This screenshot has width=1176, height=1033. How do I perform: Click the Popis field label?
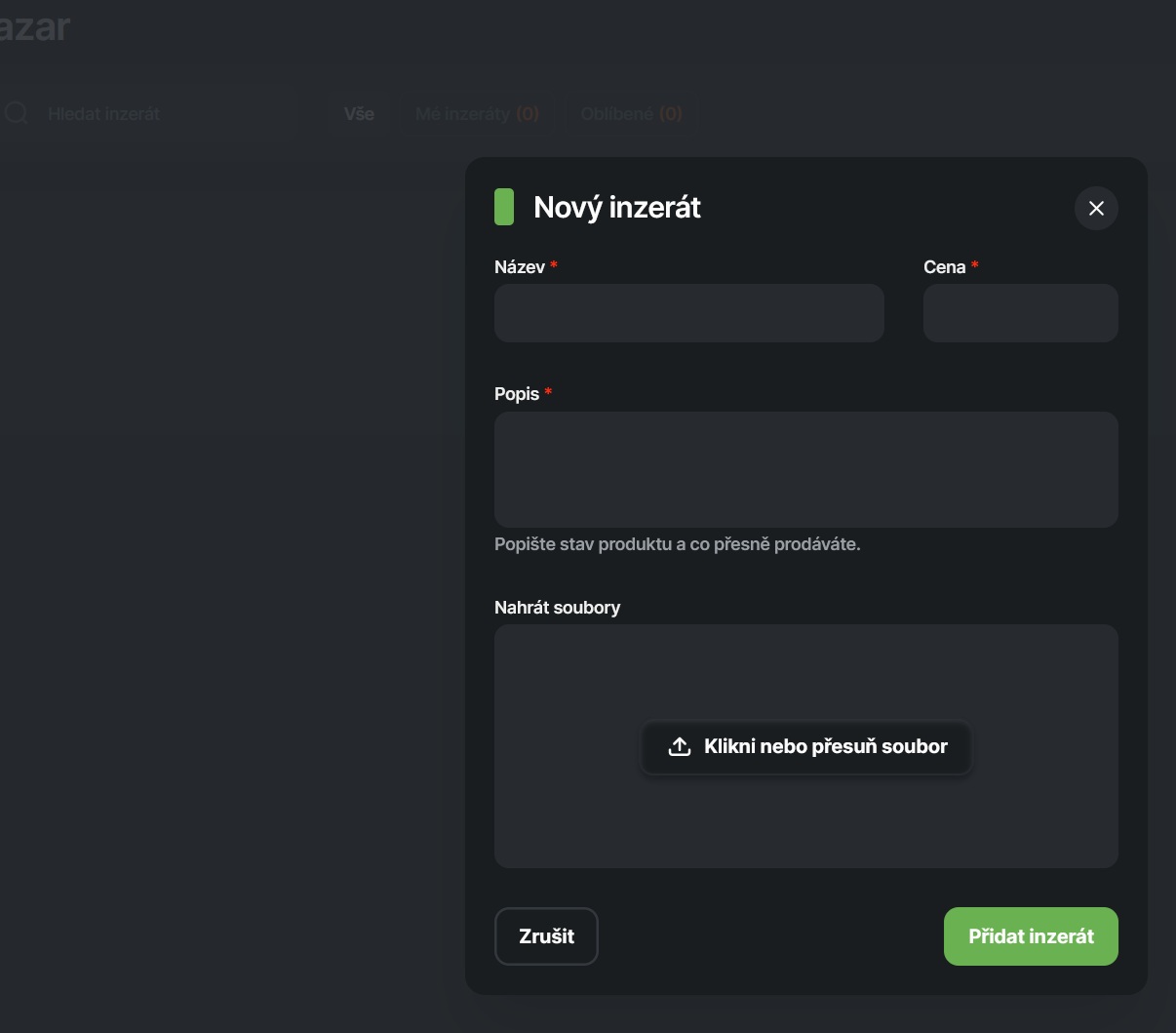click(517, 394)
